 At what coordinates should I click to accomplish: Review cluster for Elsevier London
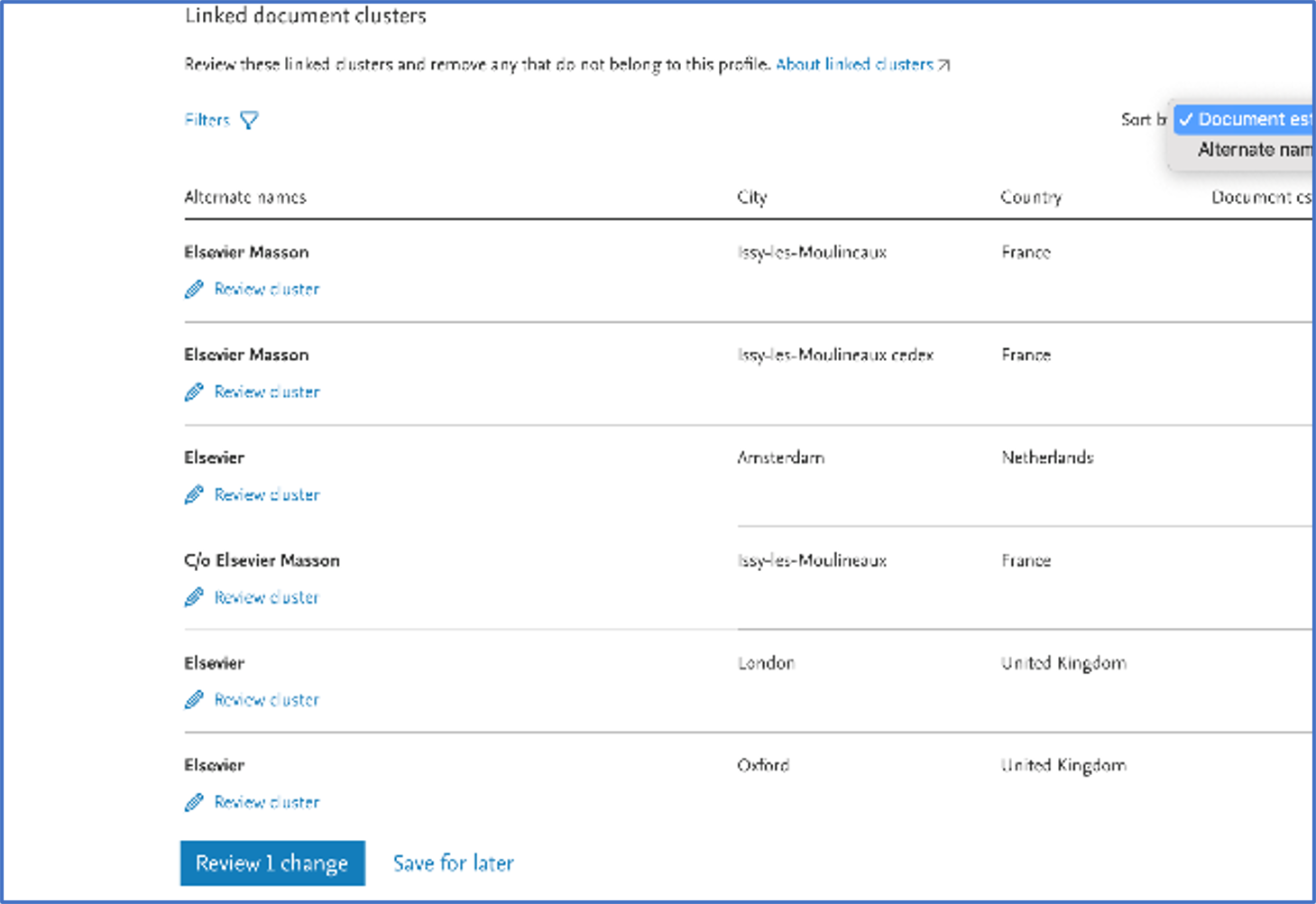[267, 700]
